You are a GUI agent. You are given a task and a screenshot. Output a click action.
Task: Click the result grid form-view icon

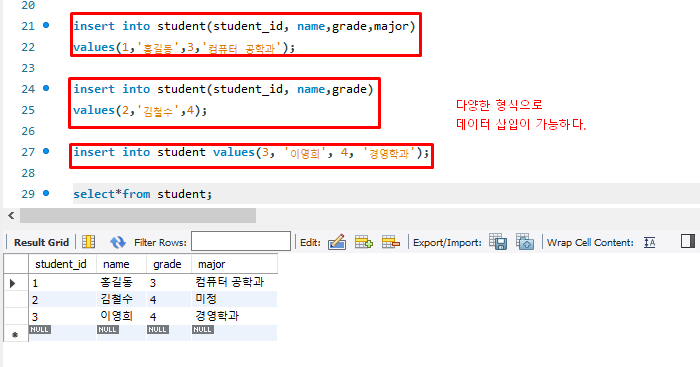pos(88,242)
